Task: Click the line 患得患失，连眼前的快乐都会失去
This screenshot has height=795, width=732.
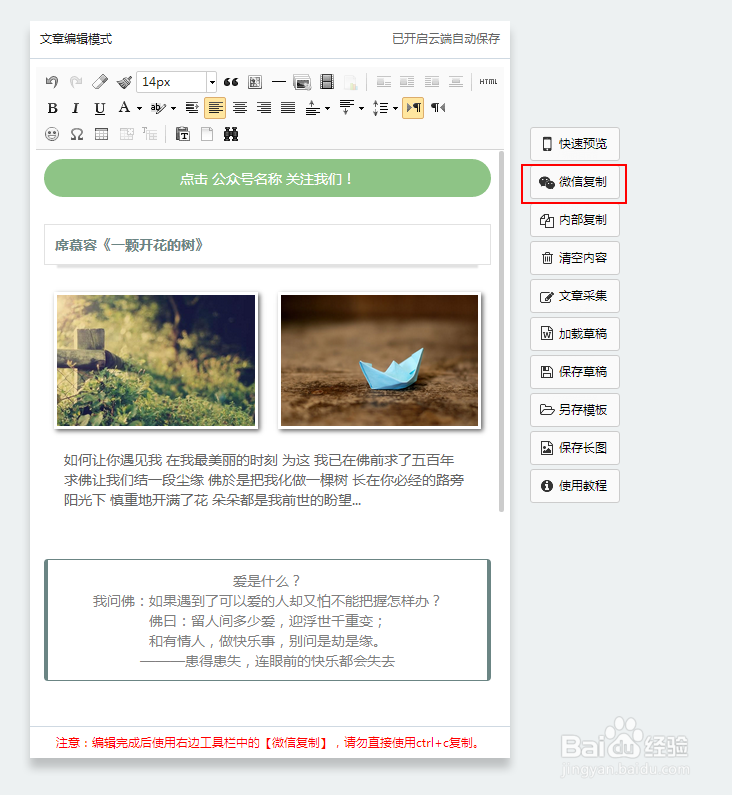Action: coord(267,661)
